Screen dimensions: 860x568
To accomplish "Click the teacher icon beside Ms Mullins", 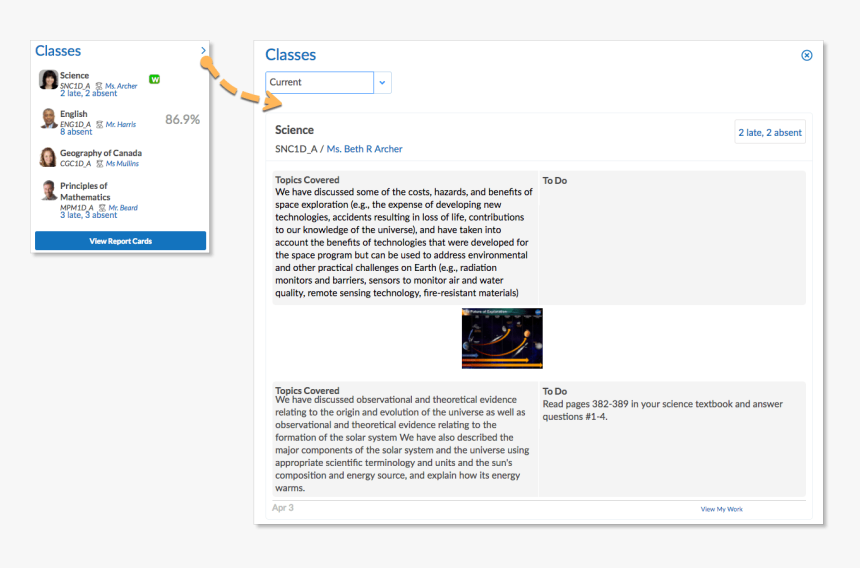I will pyautogui.click(x=99, y=163).
